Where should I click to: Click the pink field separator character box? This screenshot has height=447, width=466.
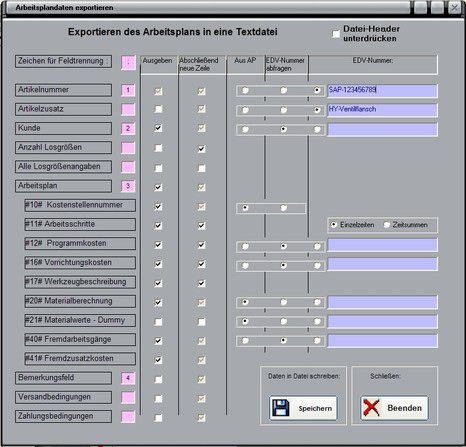click(x=128, y=62)
